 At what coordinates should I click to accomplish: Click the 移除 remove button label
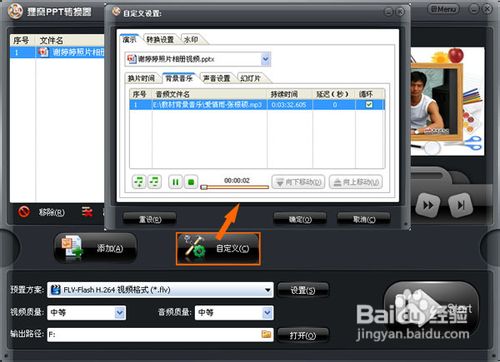(x=52, y=212)
